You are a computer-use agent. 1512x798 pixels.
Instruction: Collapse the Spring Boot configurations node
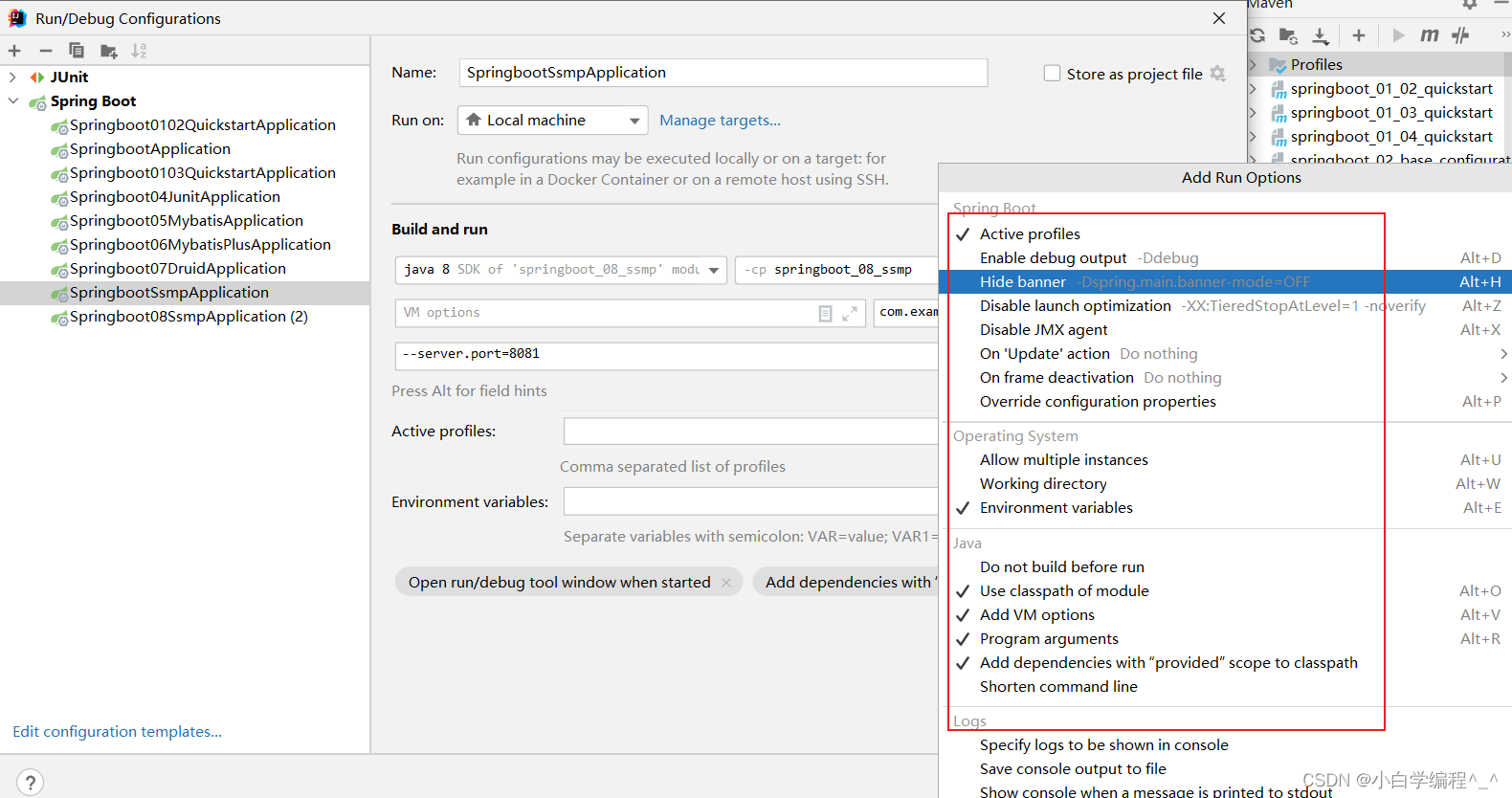[12, 100]
